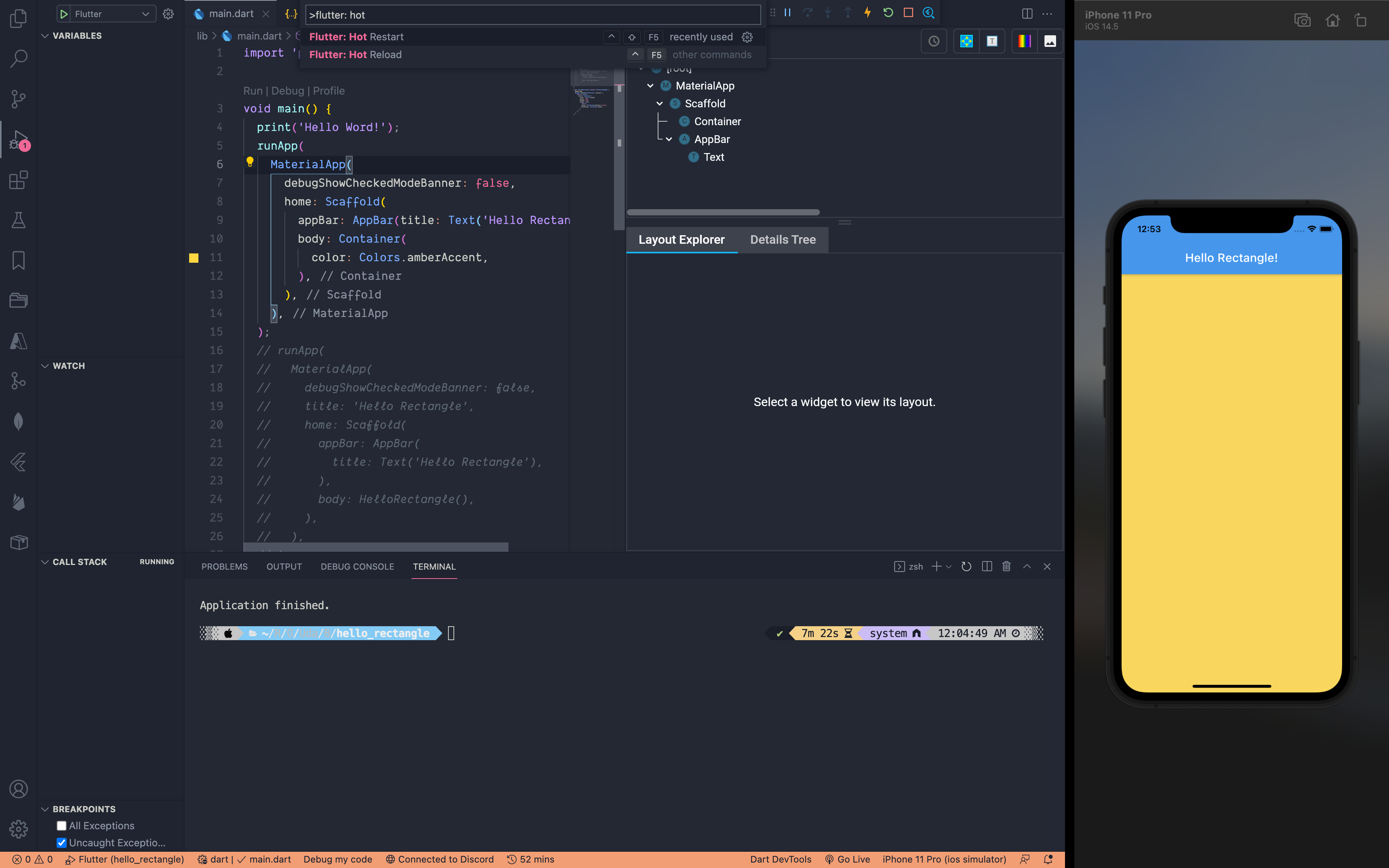Image resolution: width=1389 pixels, height=868 pixels.
Task: Trigger Hot Reload with the lightning icon
Action: (x=868, y=12)
